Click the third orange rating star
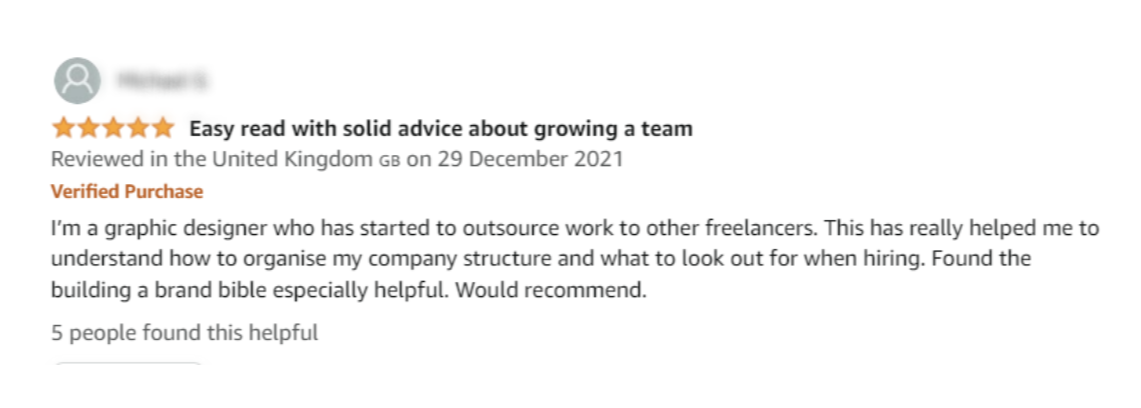The width and height of the screenshot is (1141, 408). pos(113,129)
